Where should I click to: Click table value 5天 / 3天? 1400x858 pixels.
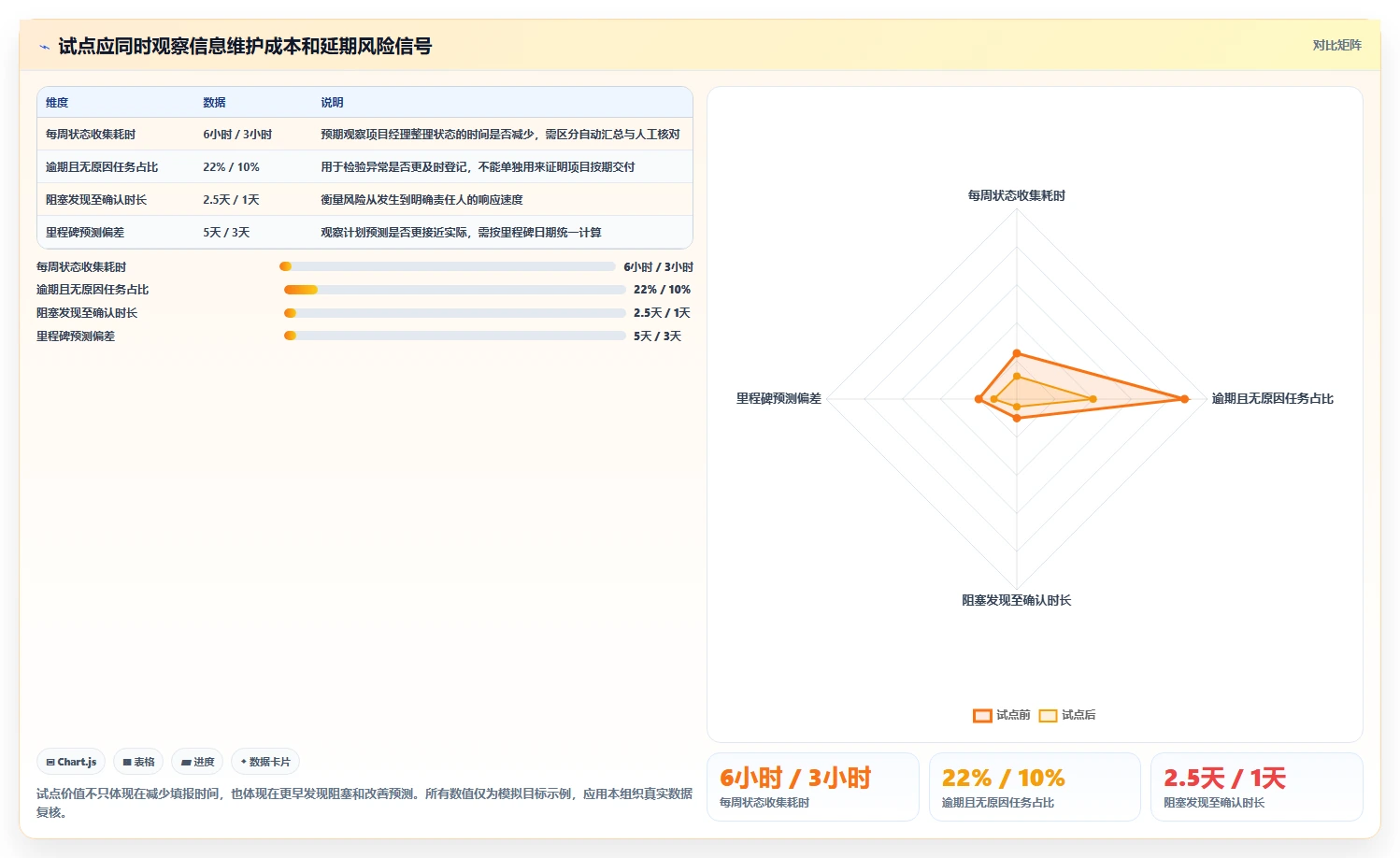[226, 233]
